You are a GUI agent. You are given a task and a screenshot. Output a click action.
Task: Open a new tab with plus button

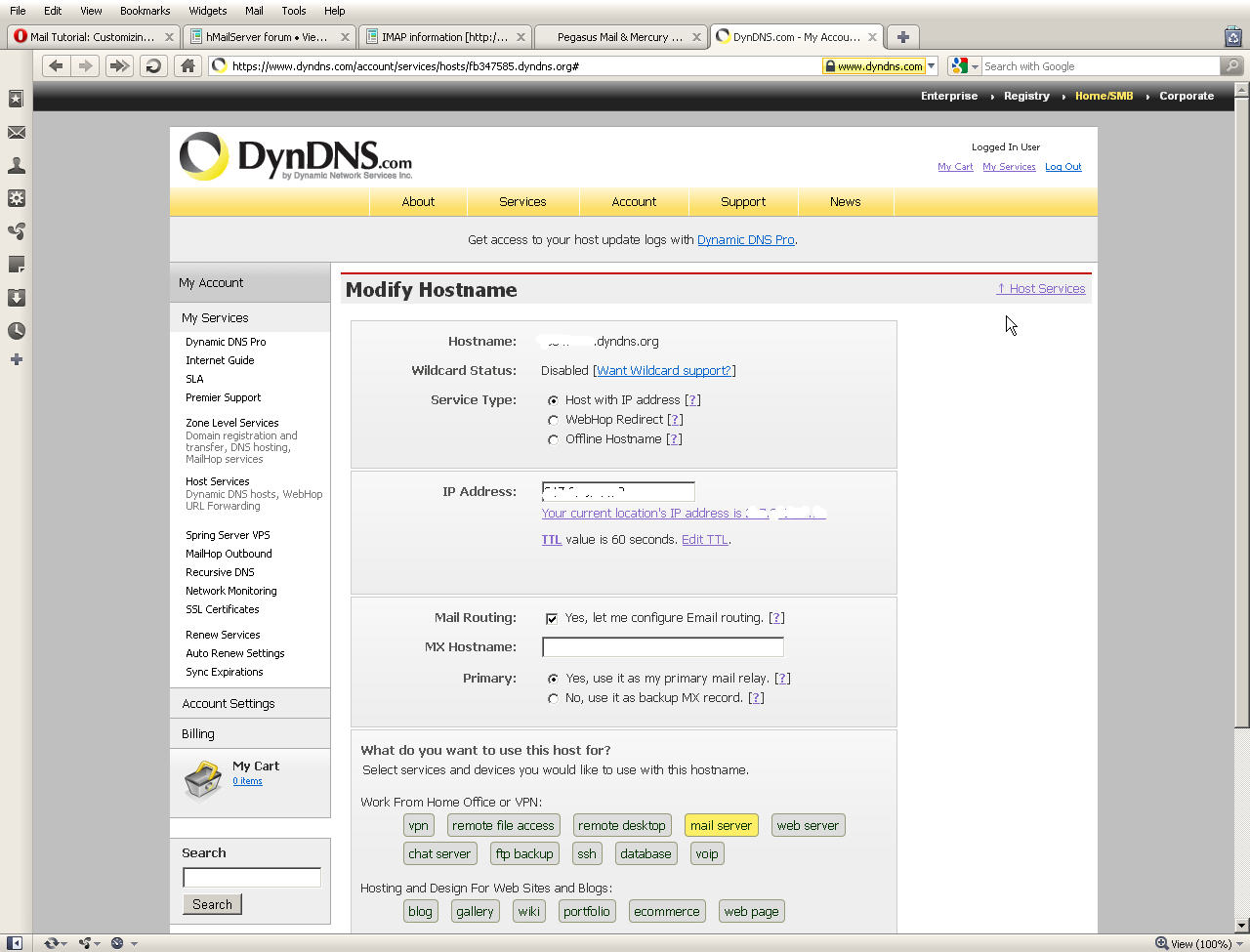tap(903, 37)
